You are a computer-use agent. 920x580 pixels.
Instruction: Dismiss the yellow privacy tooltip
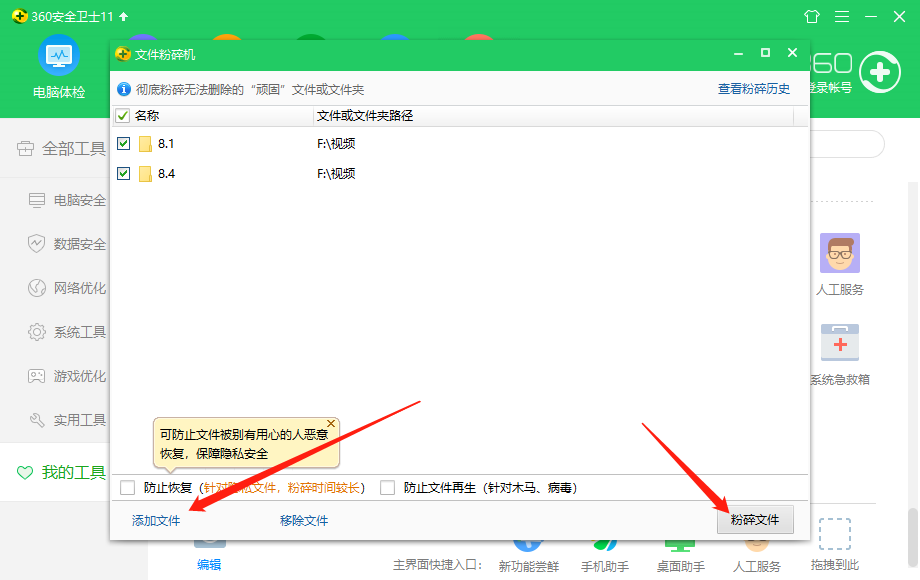[331, 422]
